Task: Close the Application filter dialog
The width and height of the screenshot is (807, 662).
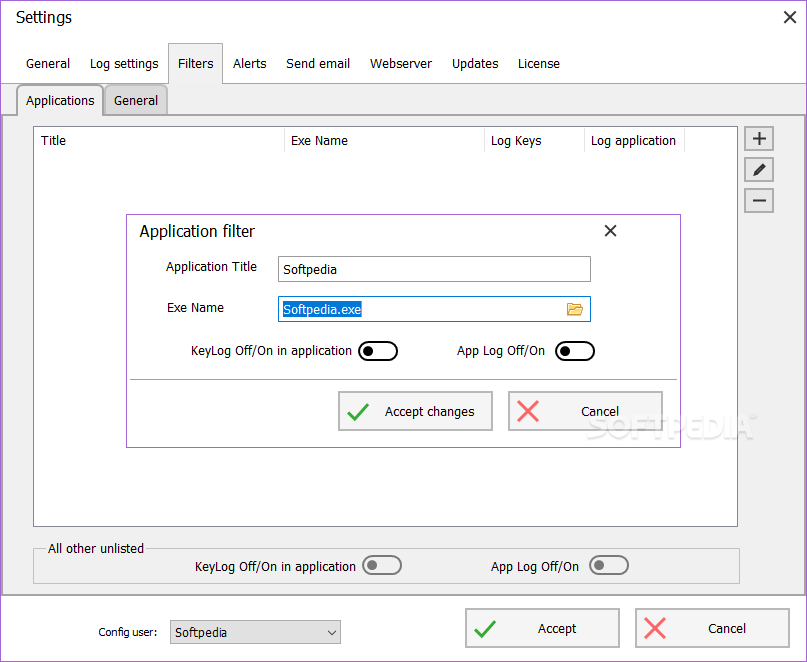Action: click(610, 231)
